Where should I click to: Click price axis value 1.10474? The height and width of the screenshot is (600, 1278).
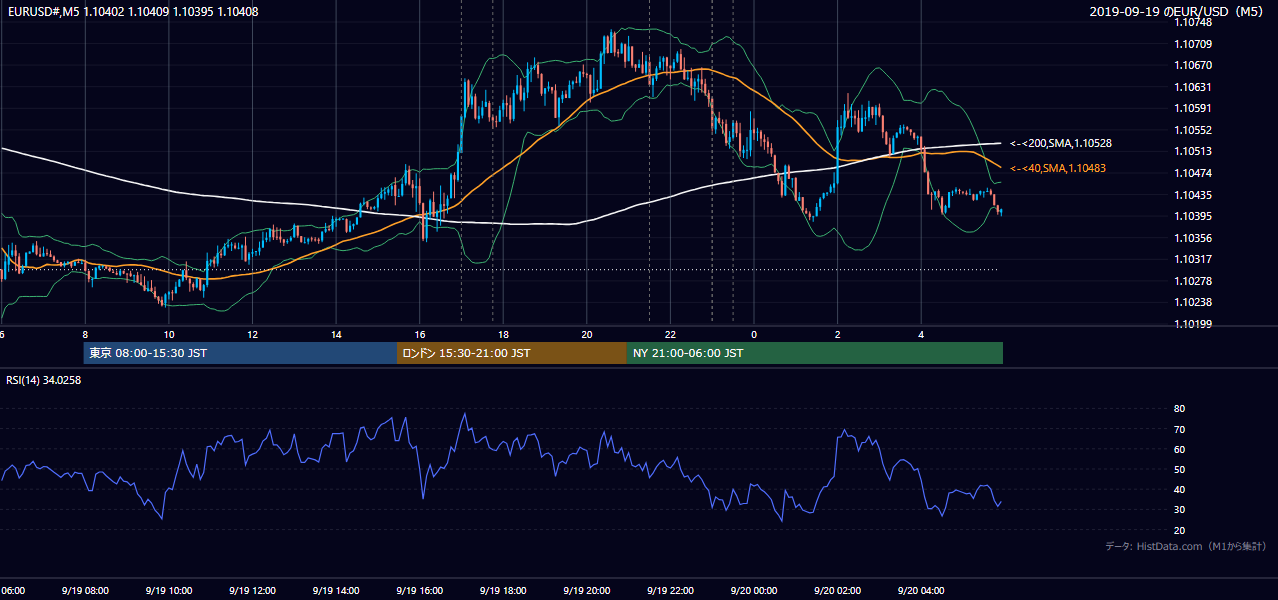[1192, 173]
